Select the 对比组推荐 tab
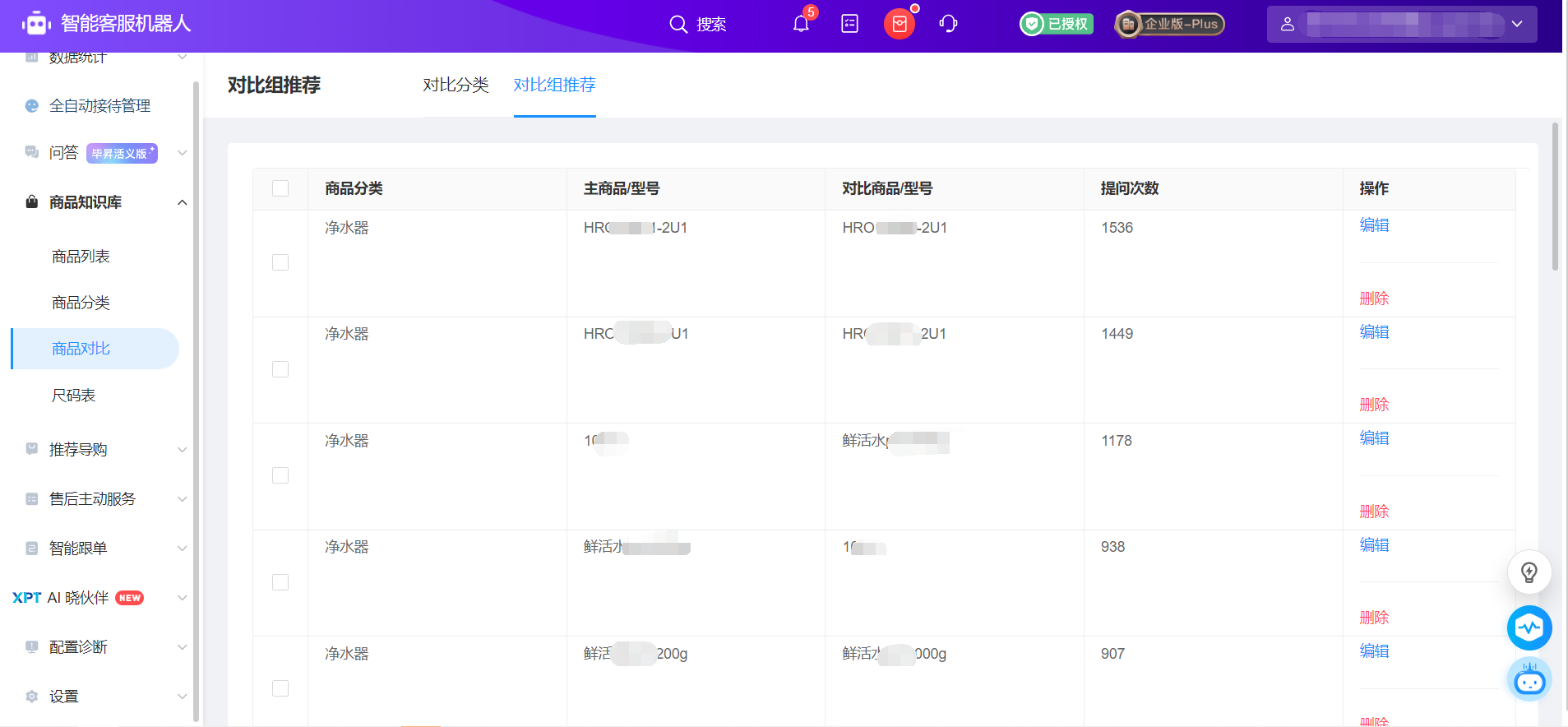 (555, 85)
